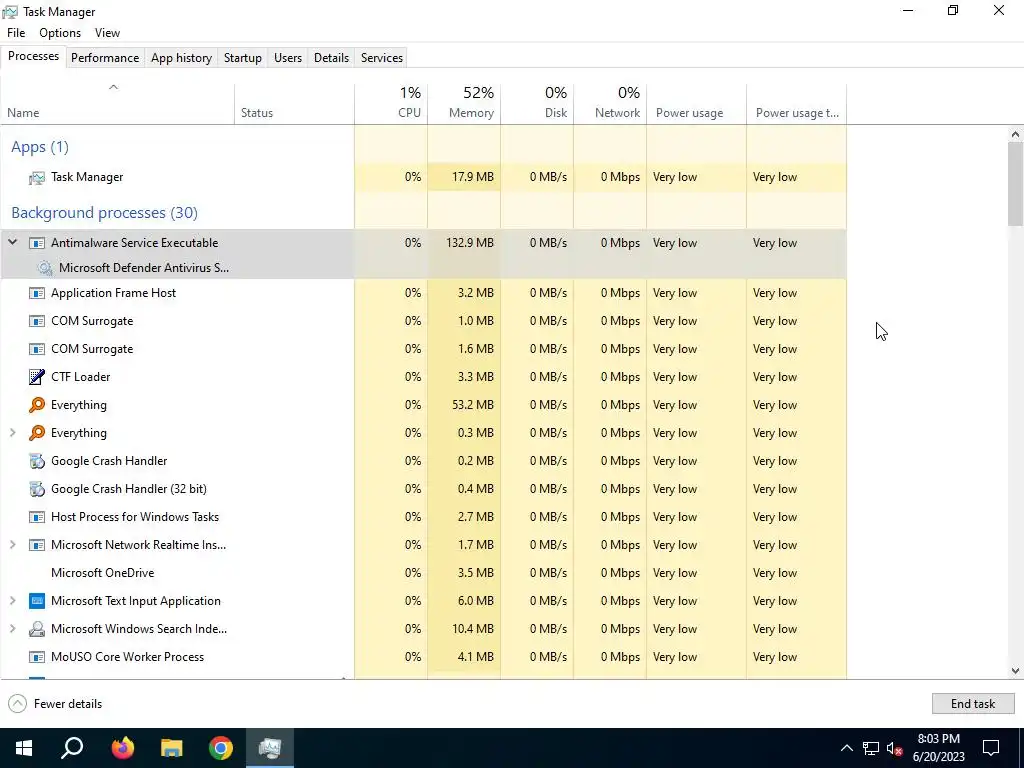Sort processes by Name column

pyautogui.click(x=118, y=104)
